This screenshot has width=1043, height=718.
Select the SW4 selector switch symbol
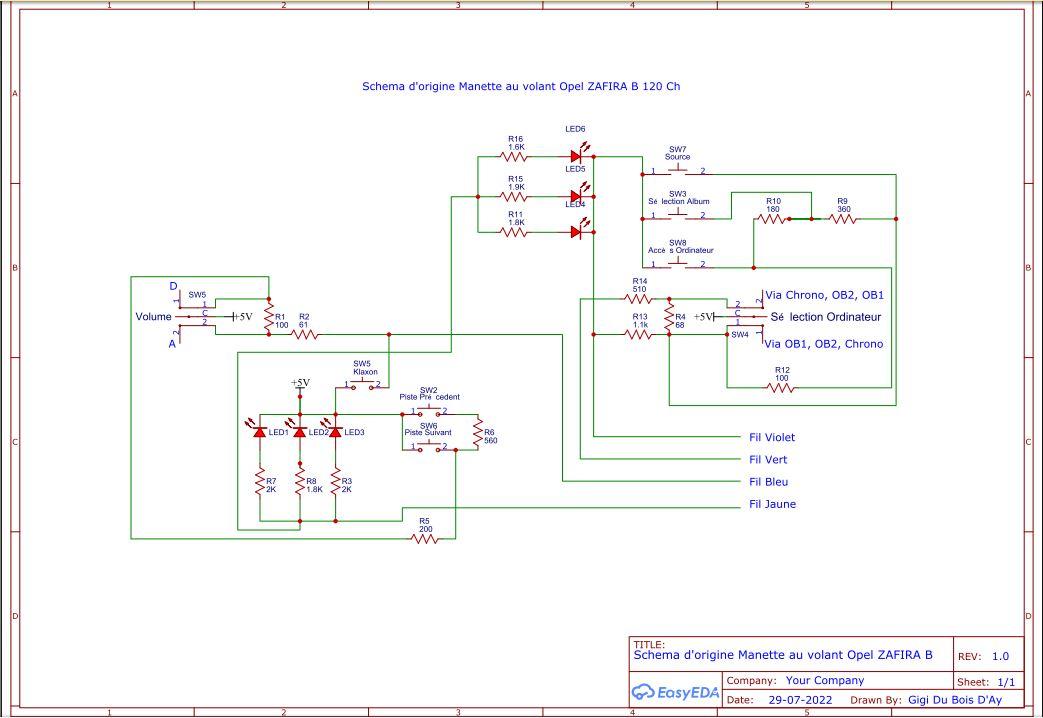pos(744,317)
